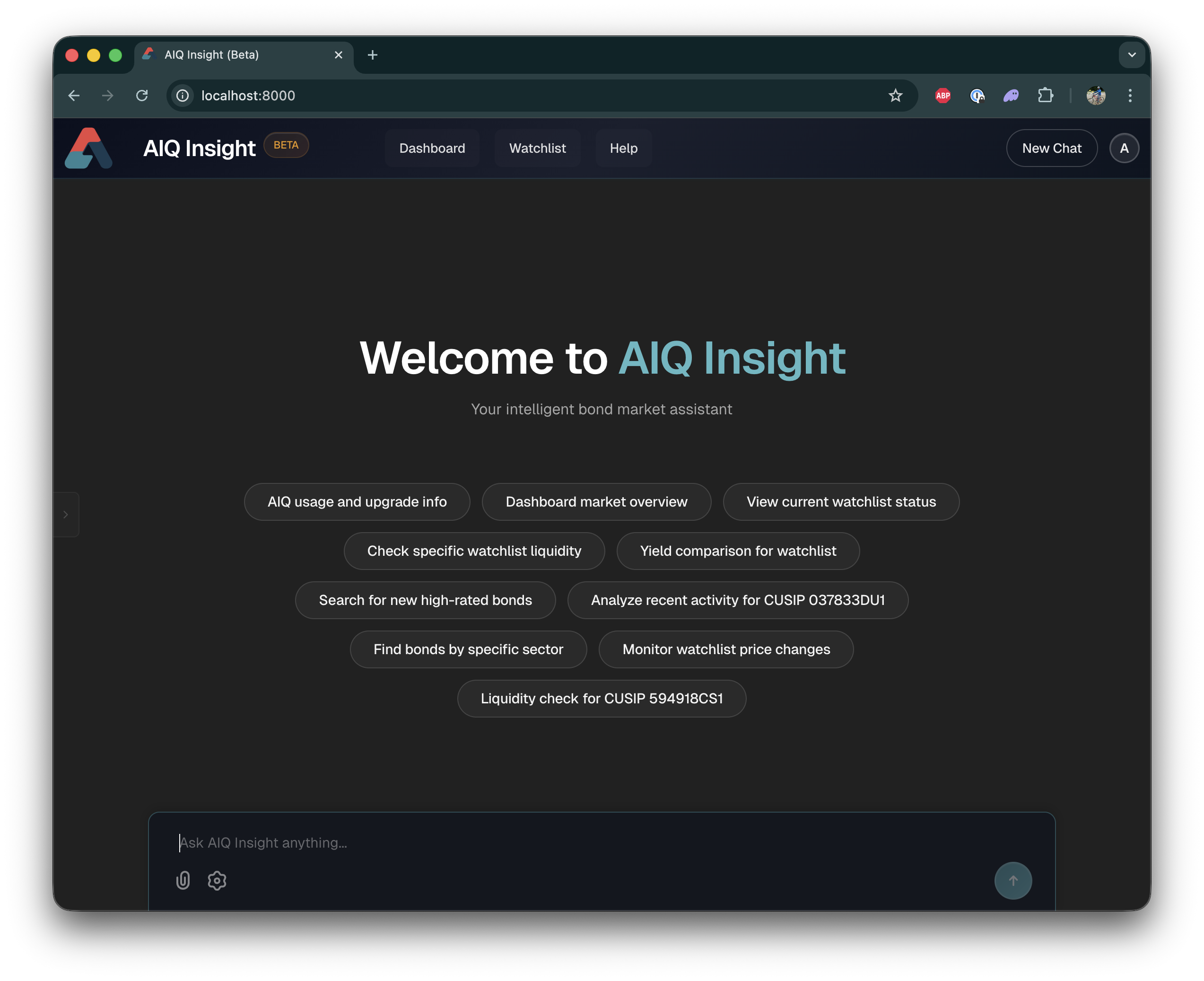1204x981 pixels.
Task: Click the Dashboard market overview suggestion
Action: click(x=596, y=501)
